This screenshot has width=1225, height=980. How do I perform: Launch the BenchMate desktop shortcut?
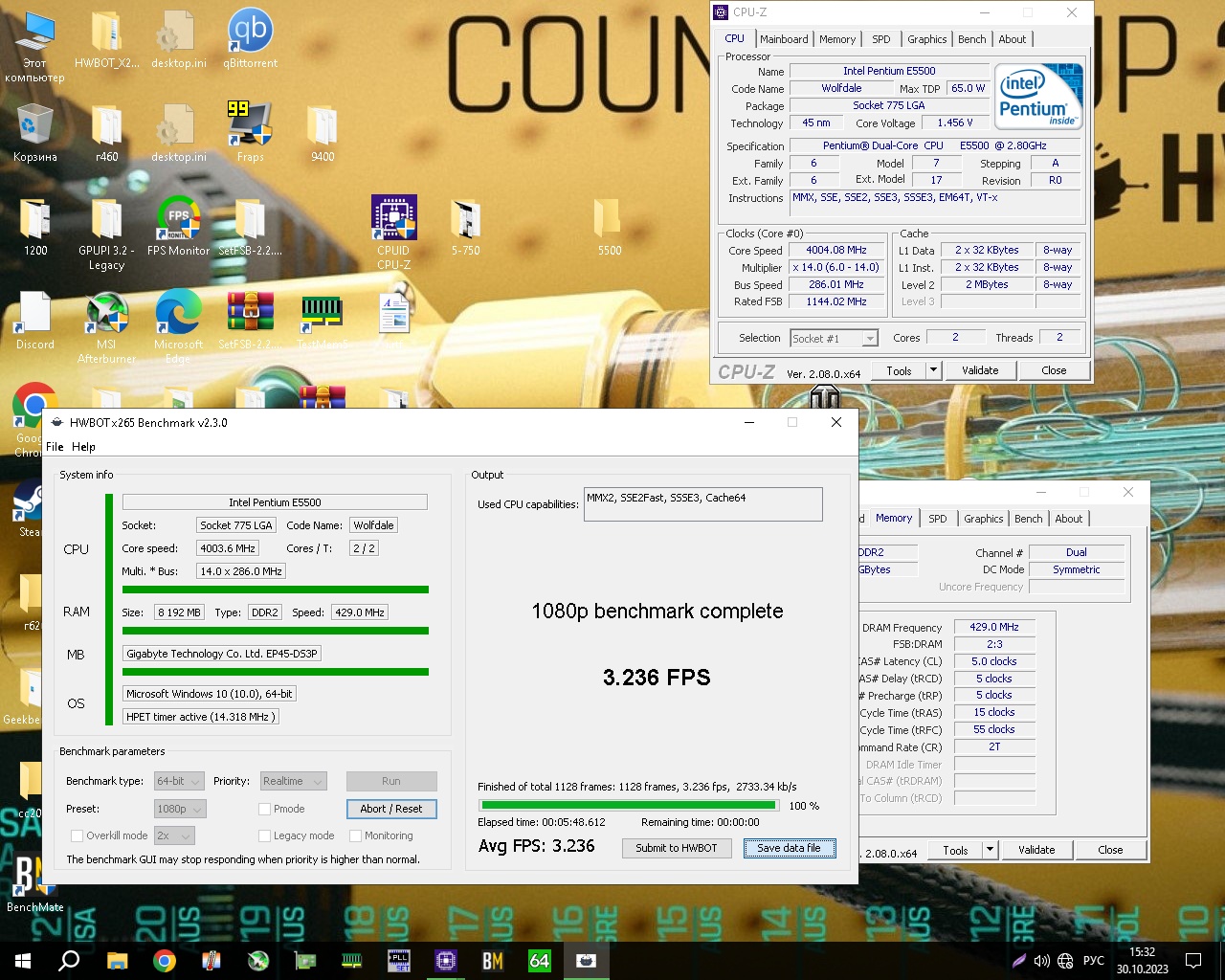pyautogui.click(x=35, y=883)
